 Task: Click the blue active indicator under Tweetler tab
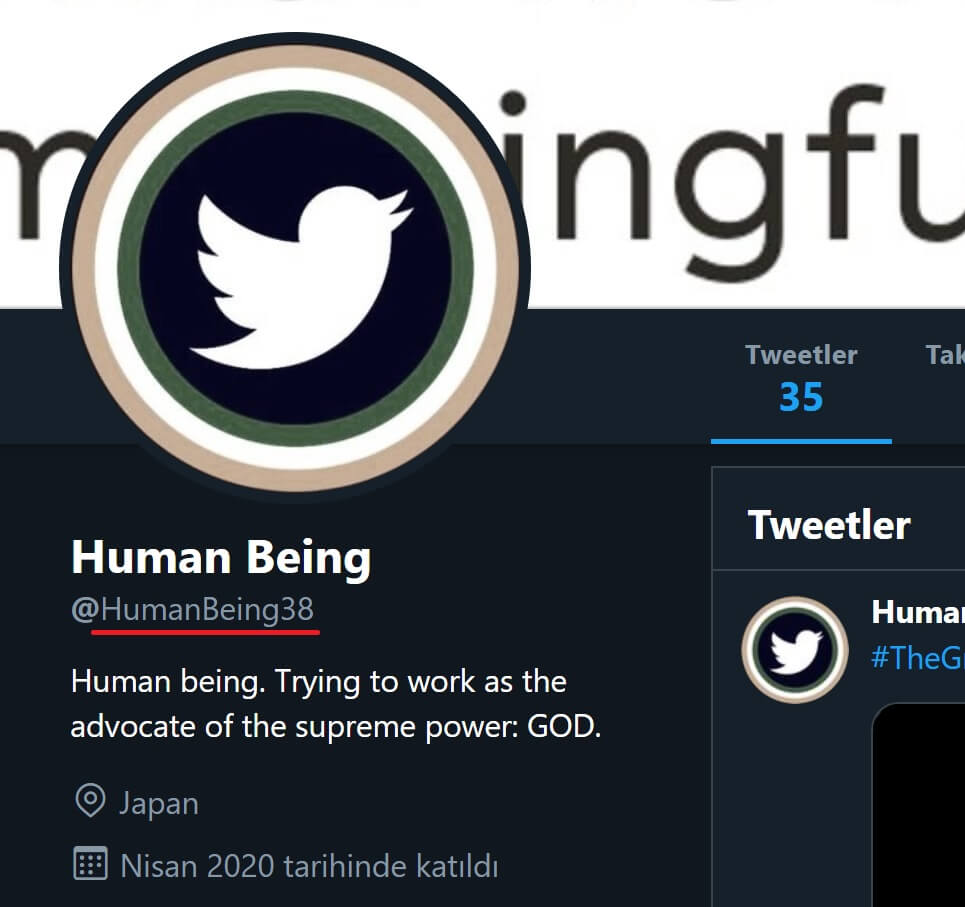pyautogui.click(x=801, y=440)
